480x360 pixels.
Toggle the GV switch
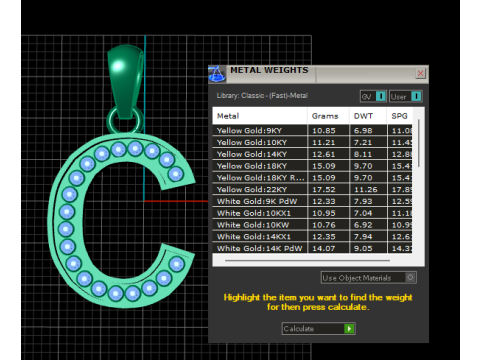click(x=373, y=97)
